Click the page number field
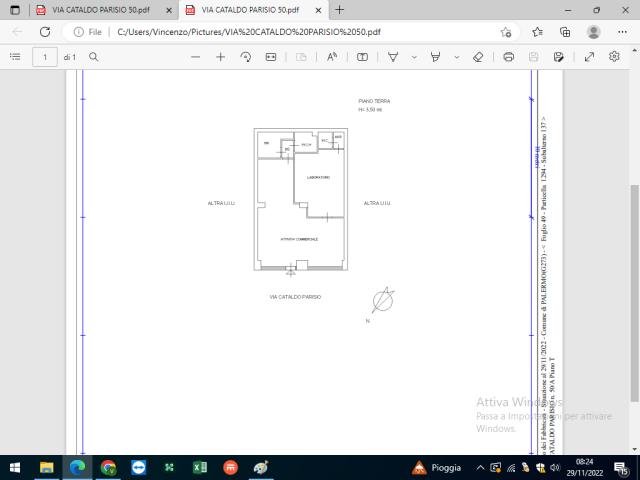This screenshot has width=640, height=480. point(45,57)
